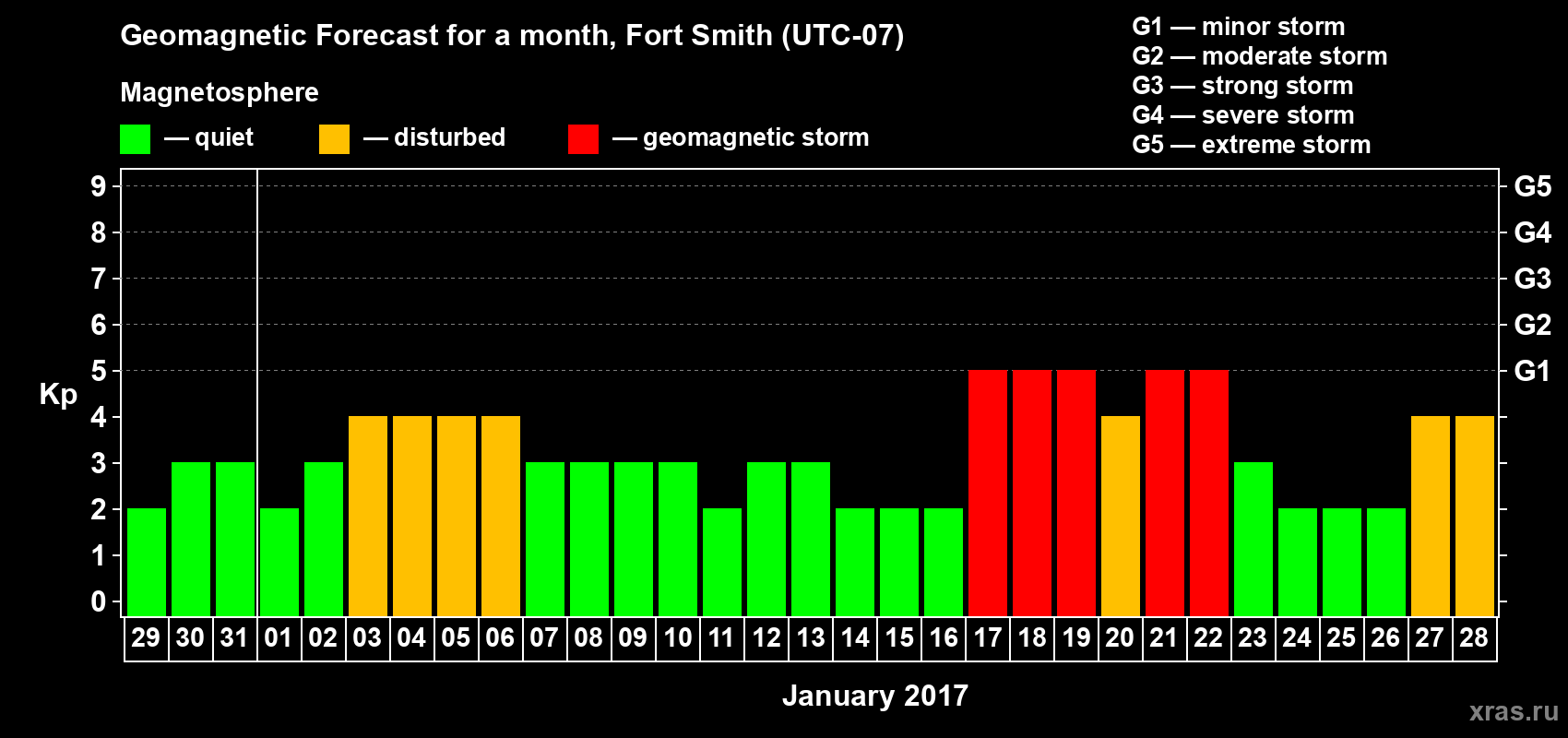Select the red bar for January 17
This screenshot has width=1568, height=738.
pos(988,493)
